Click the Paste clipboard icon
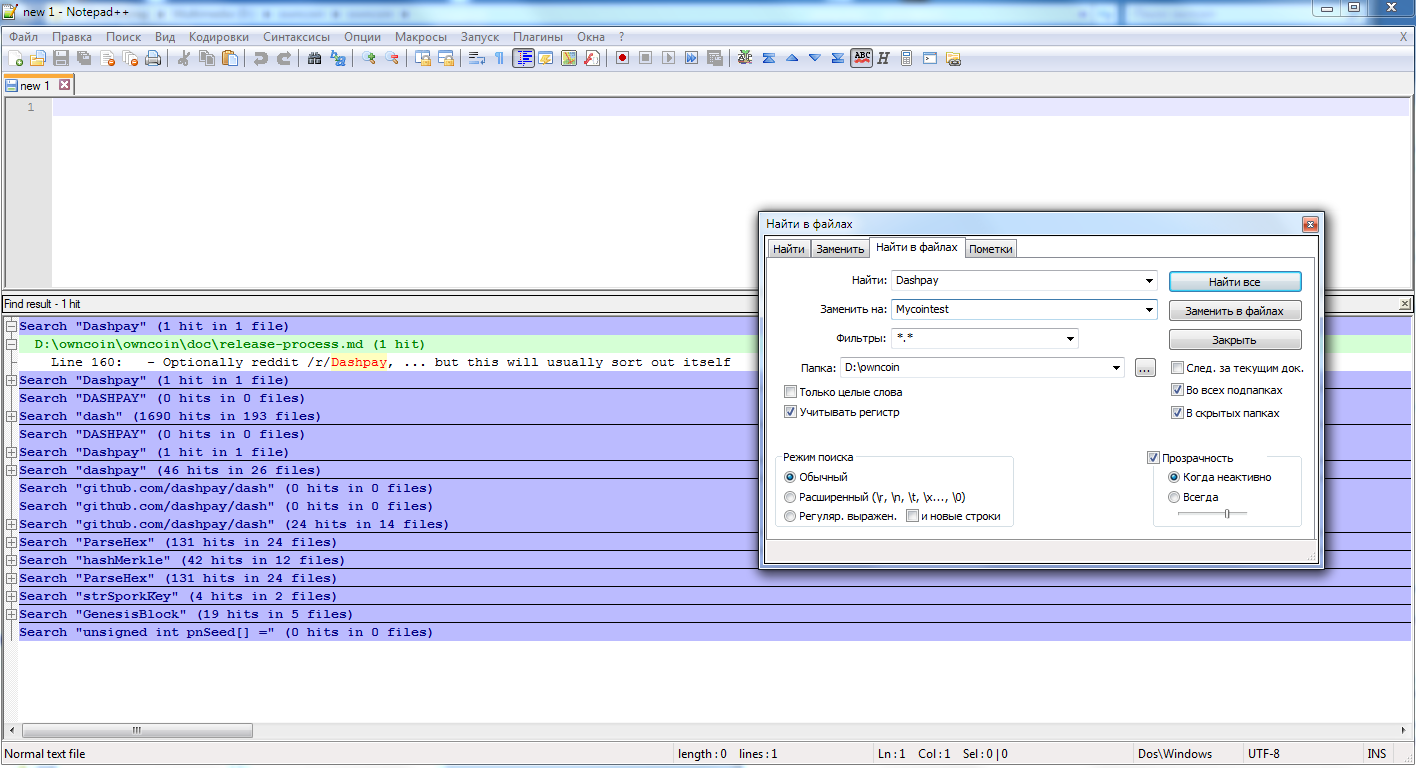1416x768 pixels. point(230,58)
